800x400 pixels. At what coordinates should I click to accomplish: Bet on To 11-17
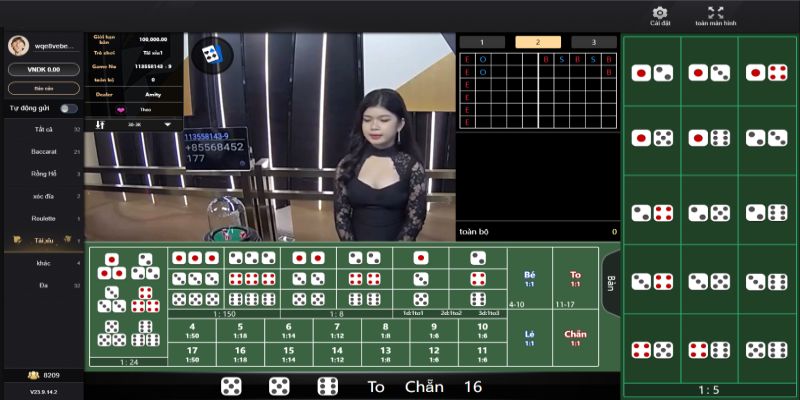[576, 279]
